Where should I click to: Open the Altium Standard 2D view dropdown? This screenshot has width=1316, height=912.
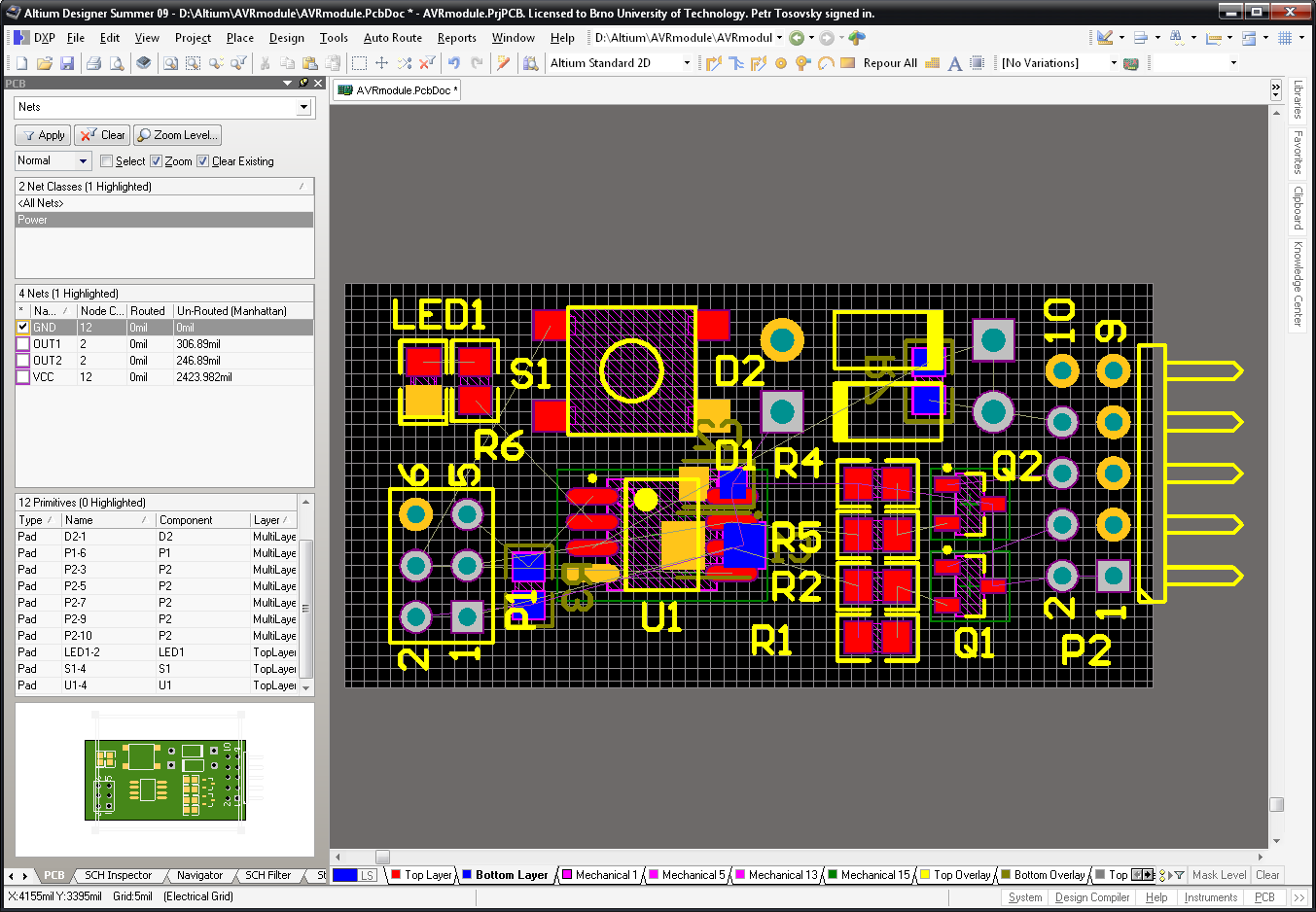(687, 63)
